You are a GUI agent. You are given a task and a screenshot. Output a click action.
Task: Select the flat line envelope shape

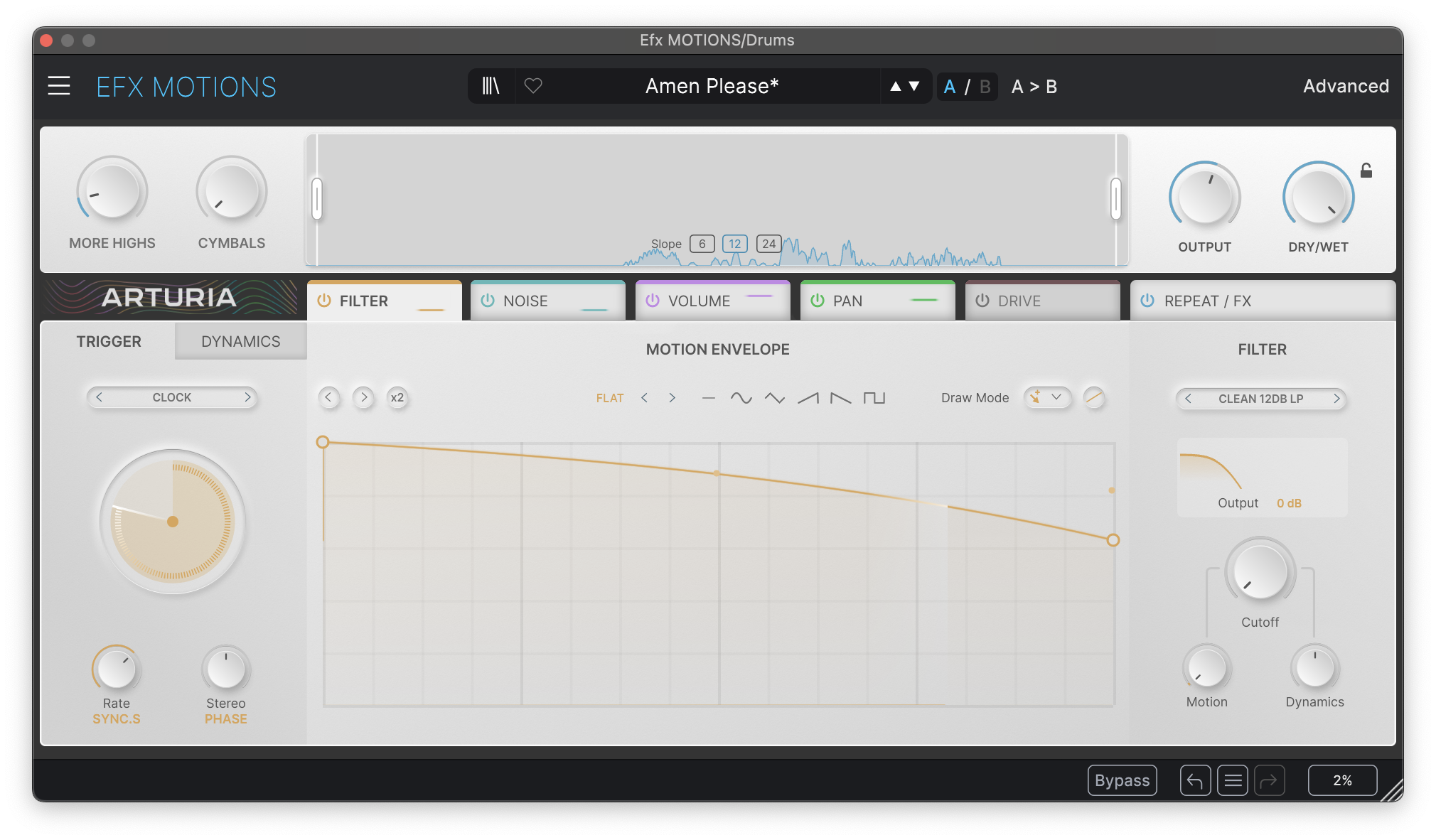tap(707, 397)
